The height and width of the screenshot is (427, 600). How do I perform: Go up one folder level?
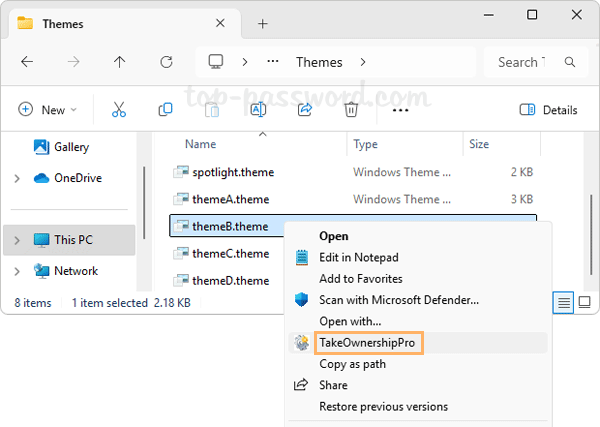click(x=120, y=62)
